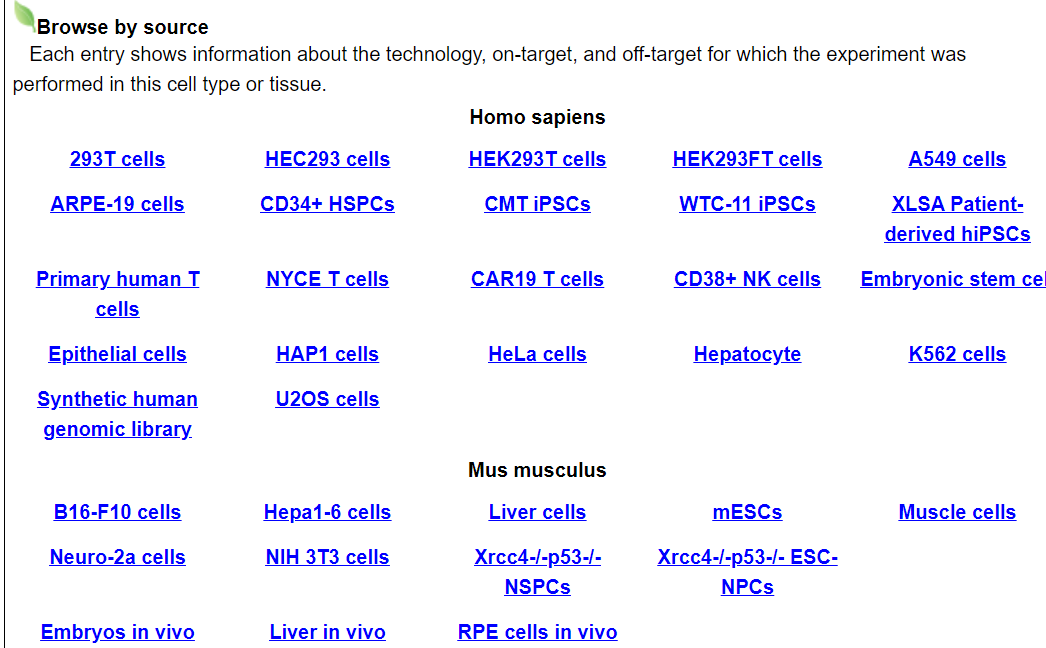Image resolution: width=1046 pixels, height=648 pixels.
Task: Open CD38+ NK cells entry
Action: click(x=747, y=279)
